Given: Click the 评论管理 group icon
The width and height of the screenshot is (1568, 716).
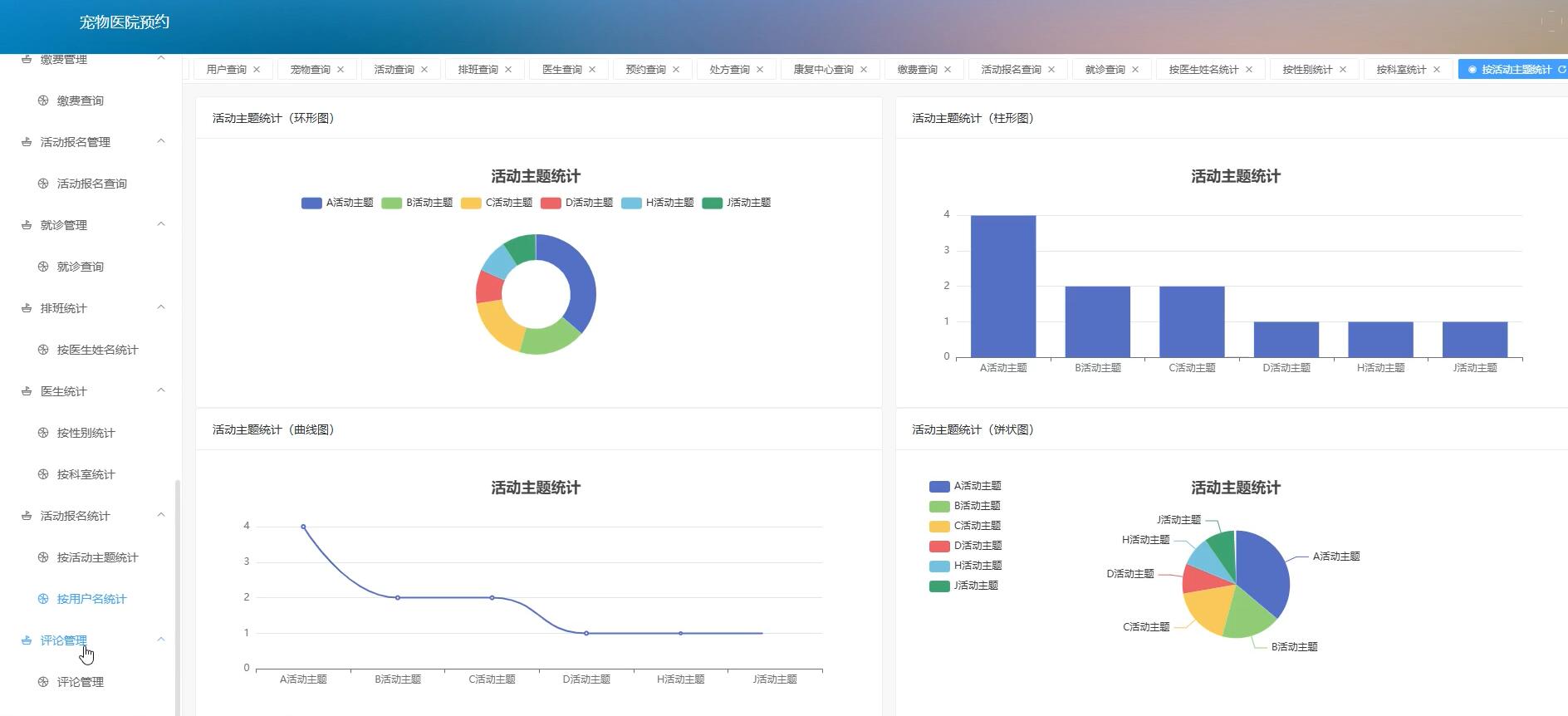Looking at the screenshot, I should click(x=27, y=640).
